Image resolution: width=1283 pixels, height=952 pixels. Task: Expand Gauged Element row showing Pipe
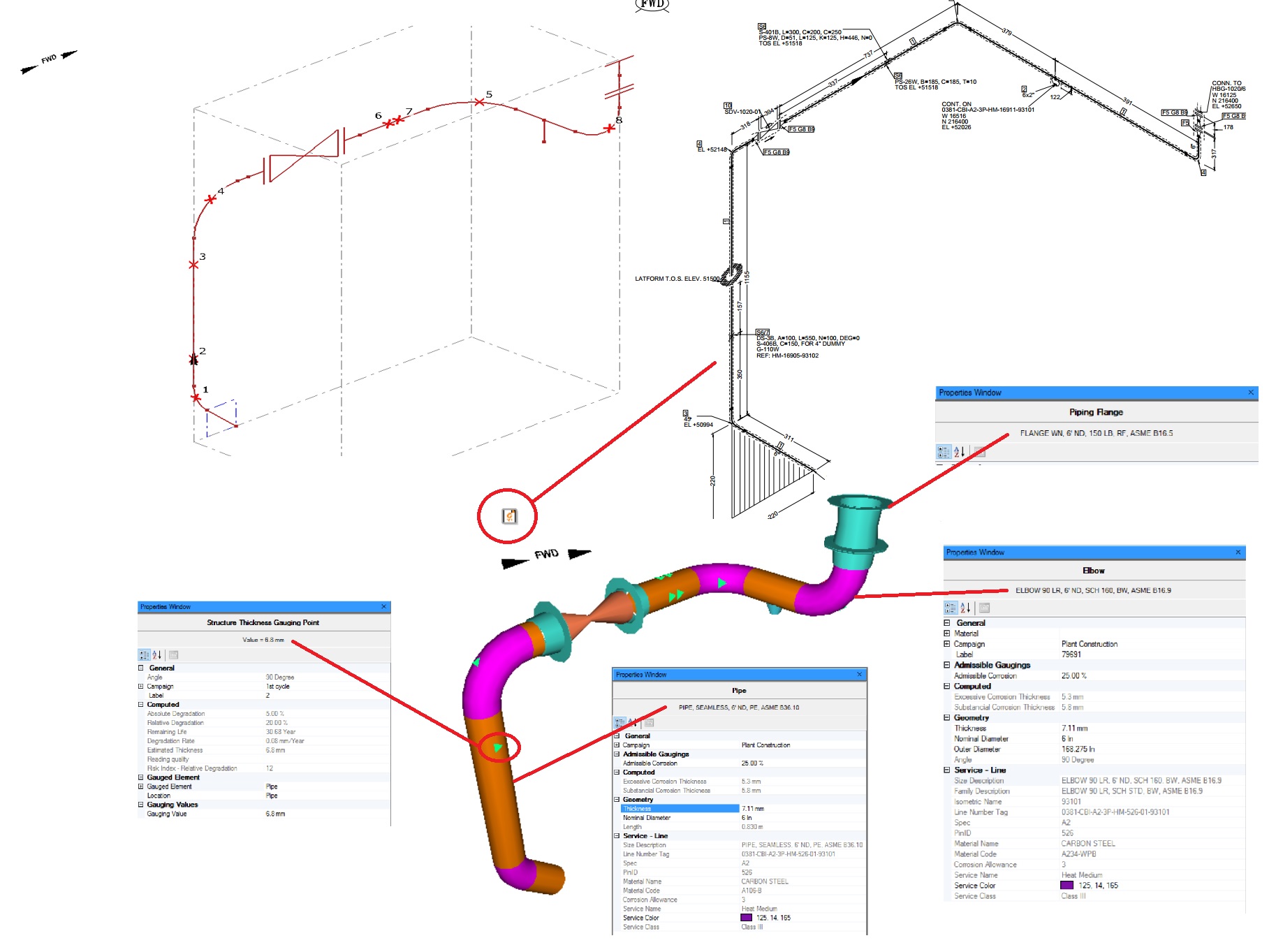(141, 786)
